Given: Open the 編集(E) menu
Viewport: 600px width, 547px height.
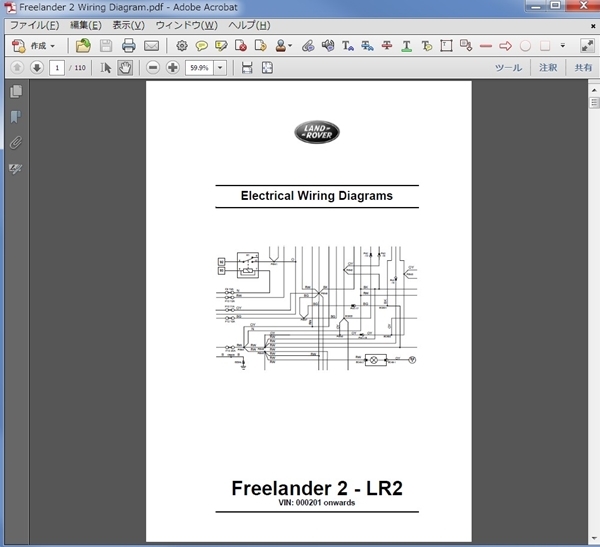Looking at the screenshot, I should click(x=86, y=25).
